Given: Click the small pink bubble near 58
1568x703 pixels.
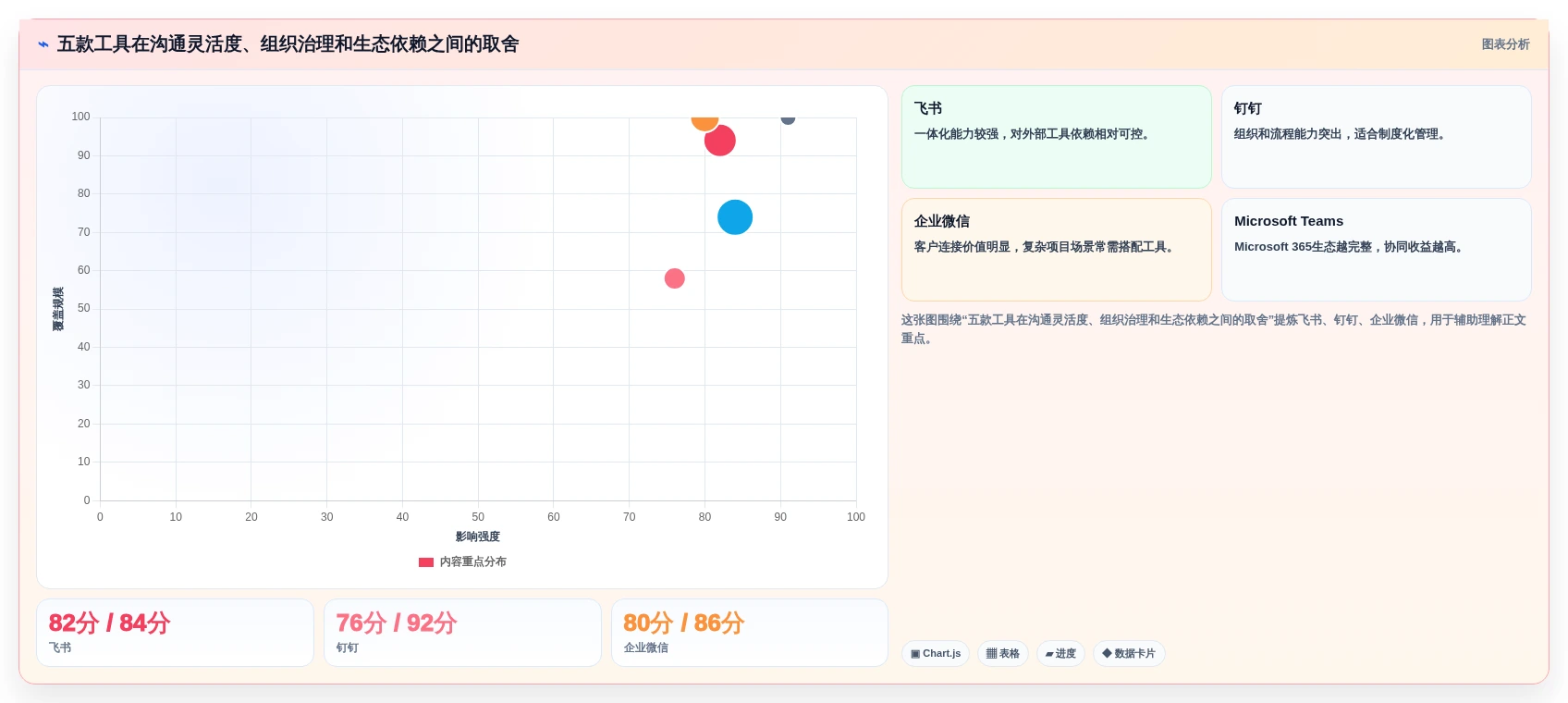Looking at the screenshot, I should click(675, 278).
